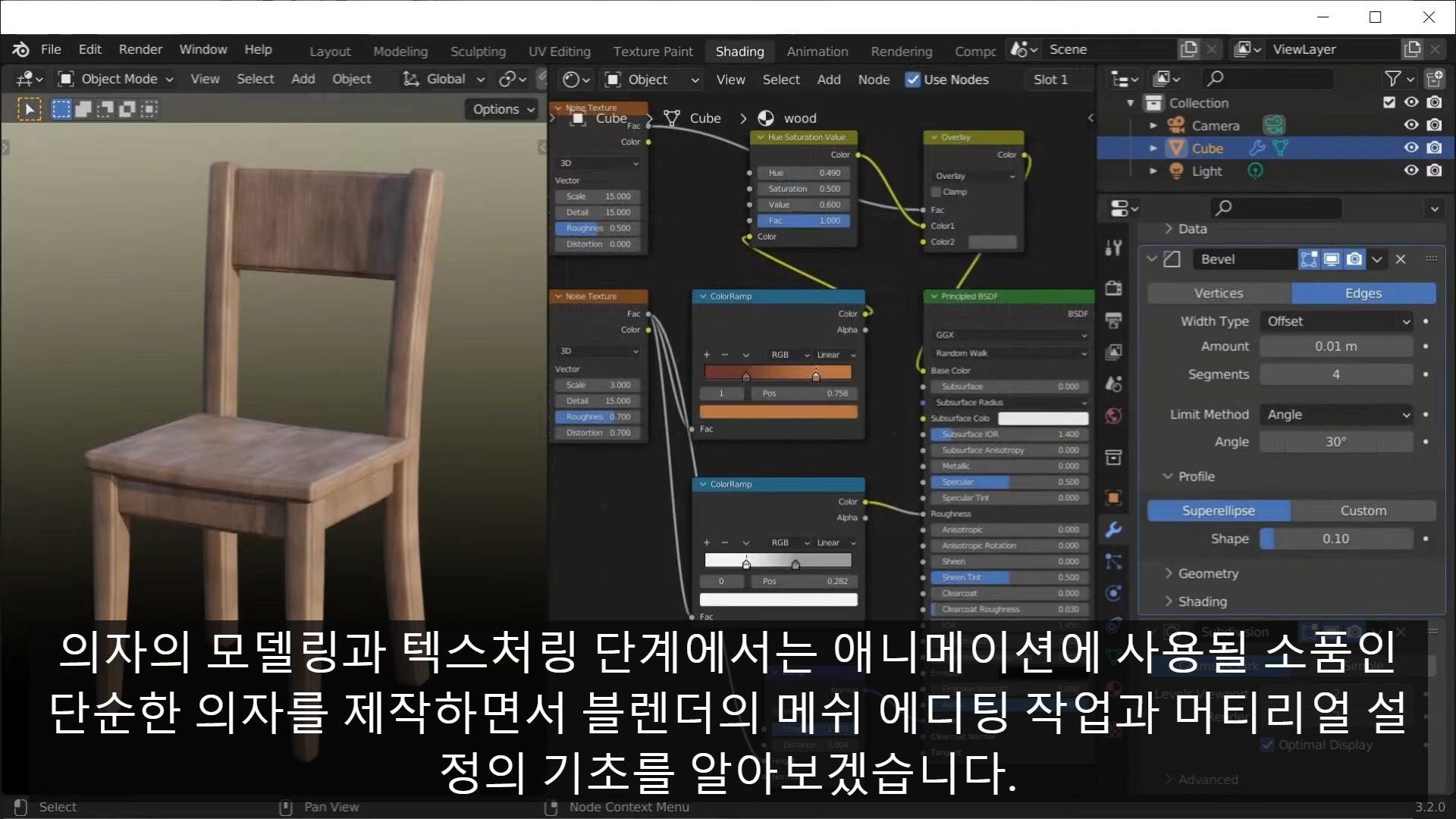1456x819 pixels.
Task: Choose the Custom profile button
Action: point(1363,511)
